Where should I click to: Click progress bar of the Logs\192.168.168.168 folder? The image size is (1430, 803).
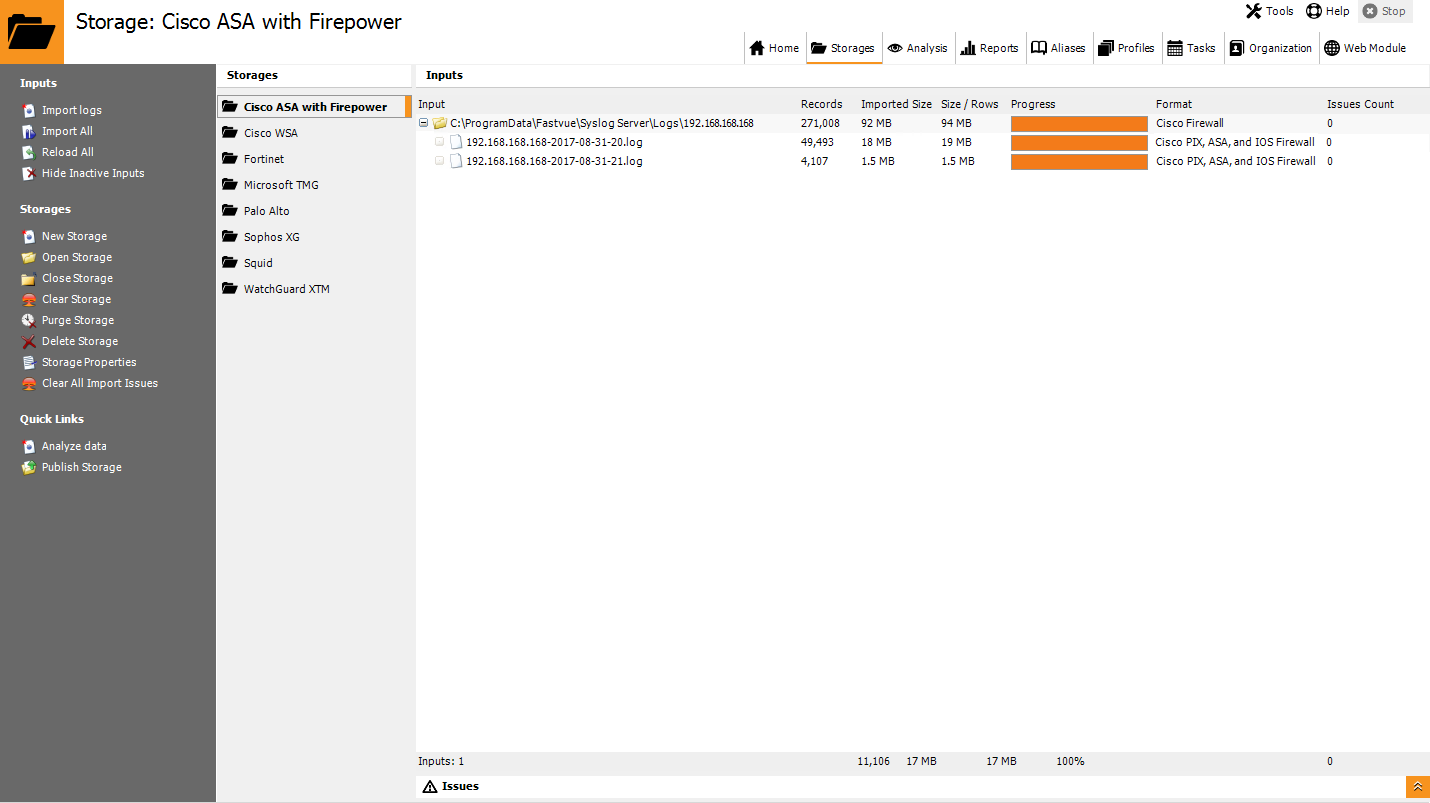pyautogui.click(x=1079, y=124)
